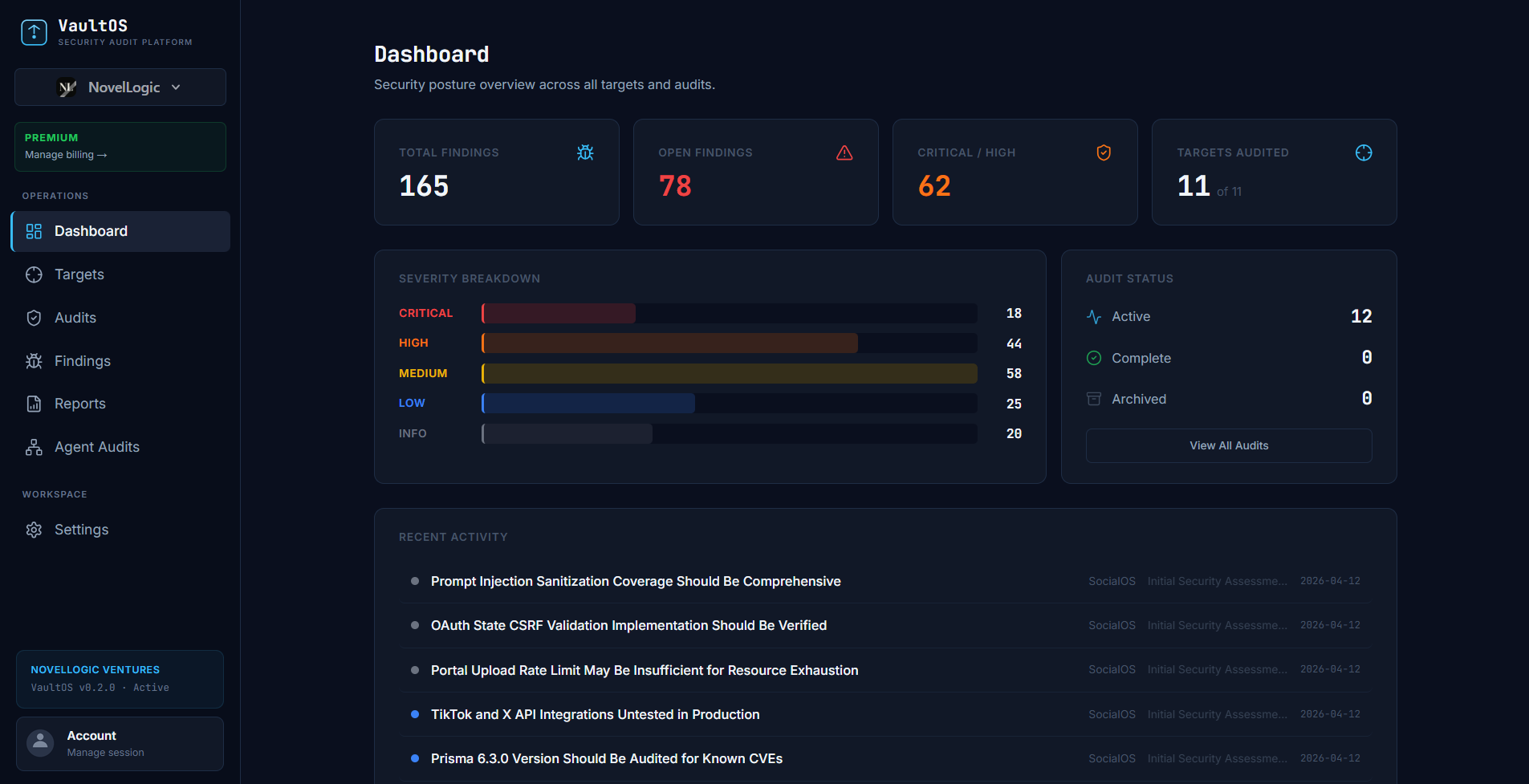Click the bug icon on Total Findings card
1529x784 pixels.
point(585,152)
